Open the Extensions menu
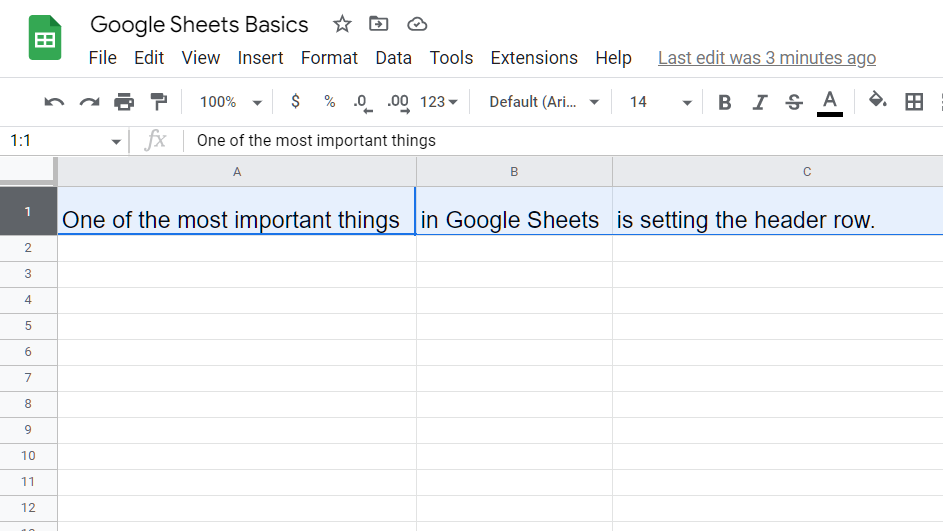Image resolution: width=943 pixels, height=531 pixels. (x=534, y=58)
